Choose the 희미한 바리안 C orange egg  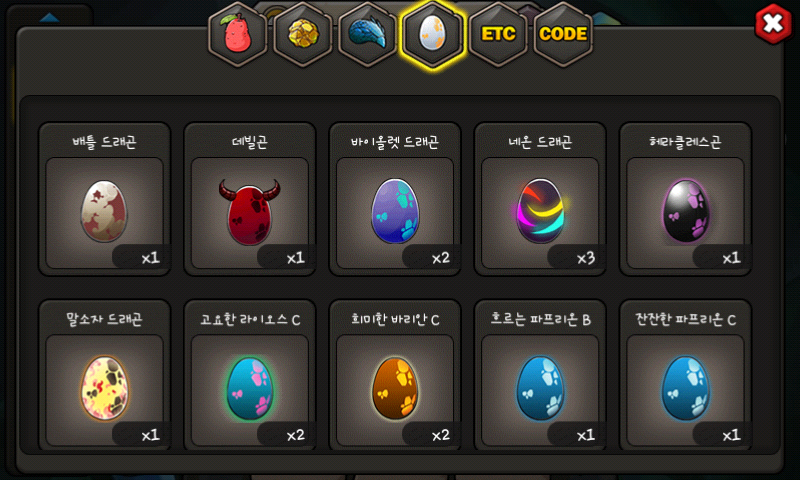tap(395, 388)
